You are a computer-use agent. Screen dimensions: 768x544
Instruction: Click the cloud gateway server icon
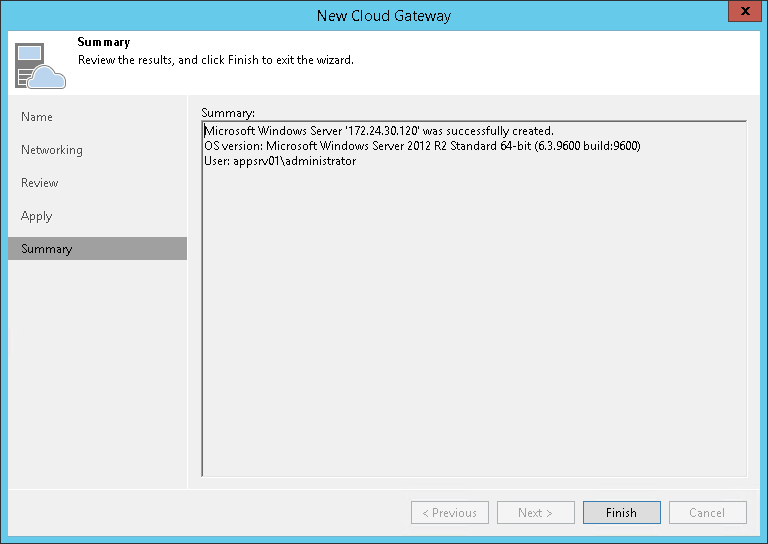click(x=40, y=66)
